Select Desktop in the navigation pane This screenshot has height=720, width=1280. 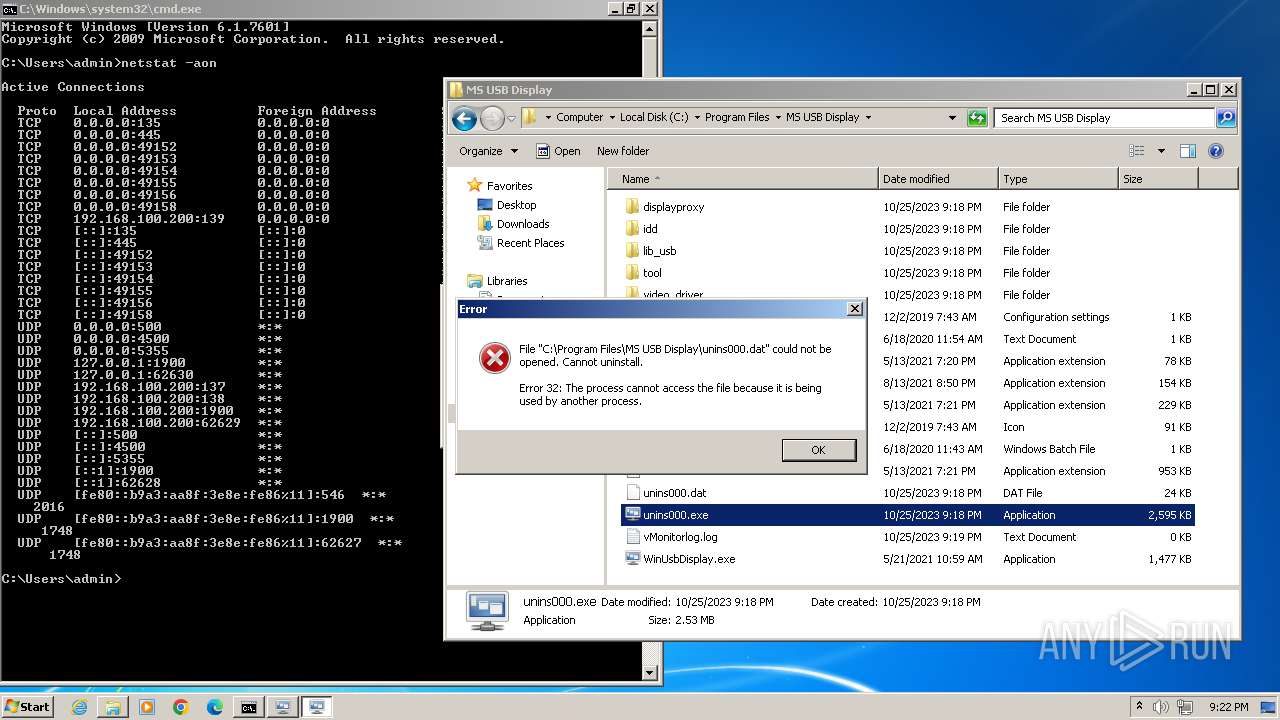click(516, 205)
